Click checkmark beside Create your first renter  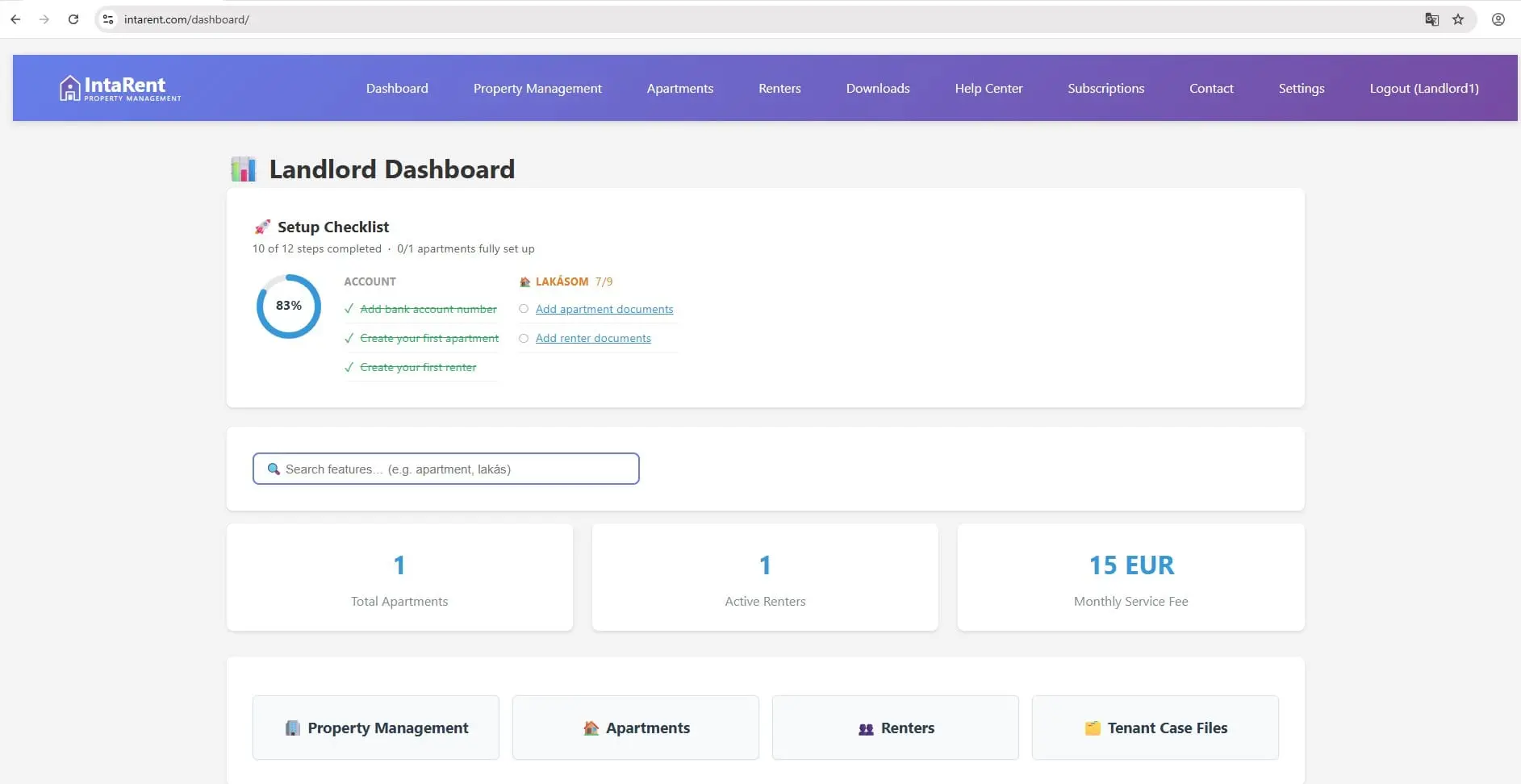[349, 367]
